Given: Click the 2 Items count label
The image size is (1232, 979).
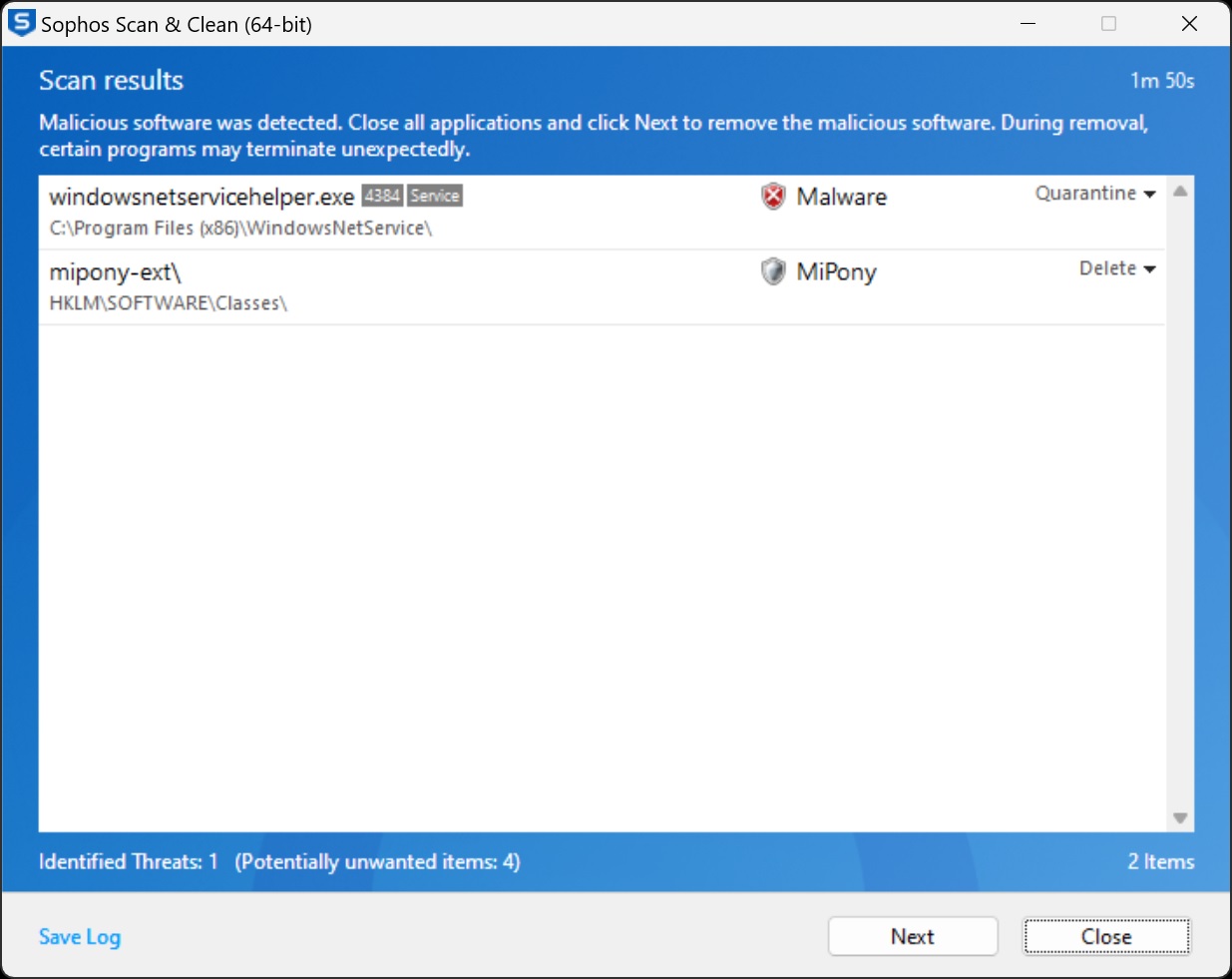Looking at the screenshot, I should 1161,861.
